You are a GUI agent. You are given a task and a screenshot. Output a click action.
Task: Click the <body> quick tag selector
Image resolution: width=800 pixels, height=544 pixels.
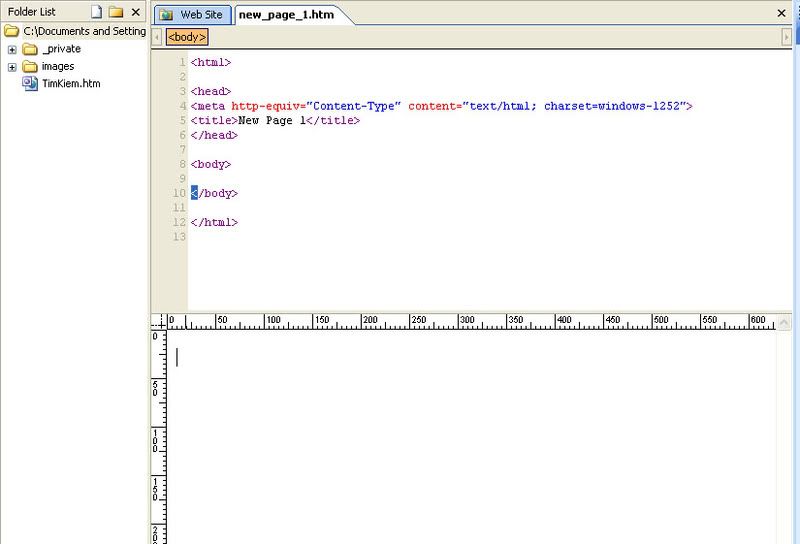pyautogui.click(x=187, y=37)
